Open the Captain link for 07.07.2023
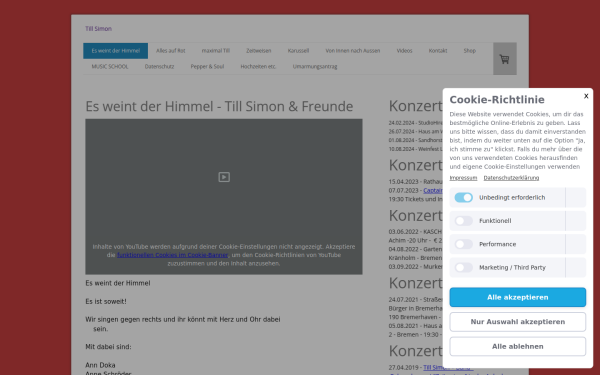 point(433,190)
